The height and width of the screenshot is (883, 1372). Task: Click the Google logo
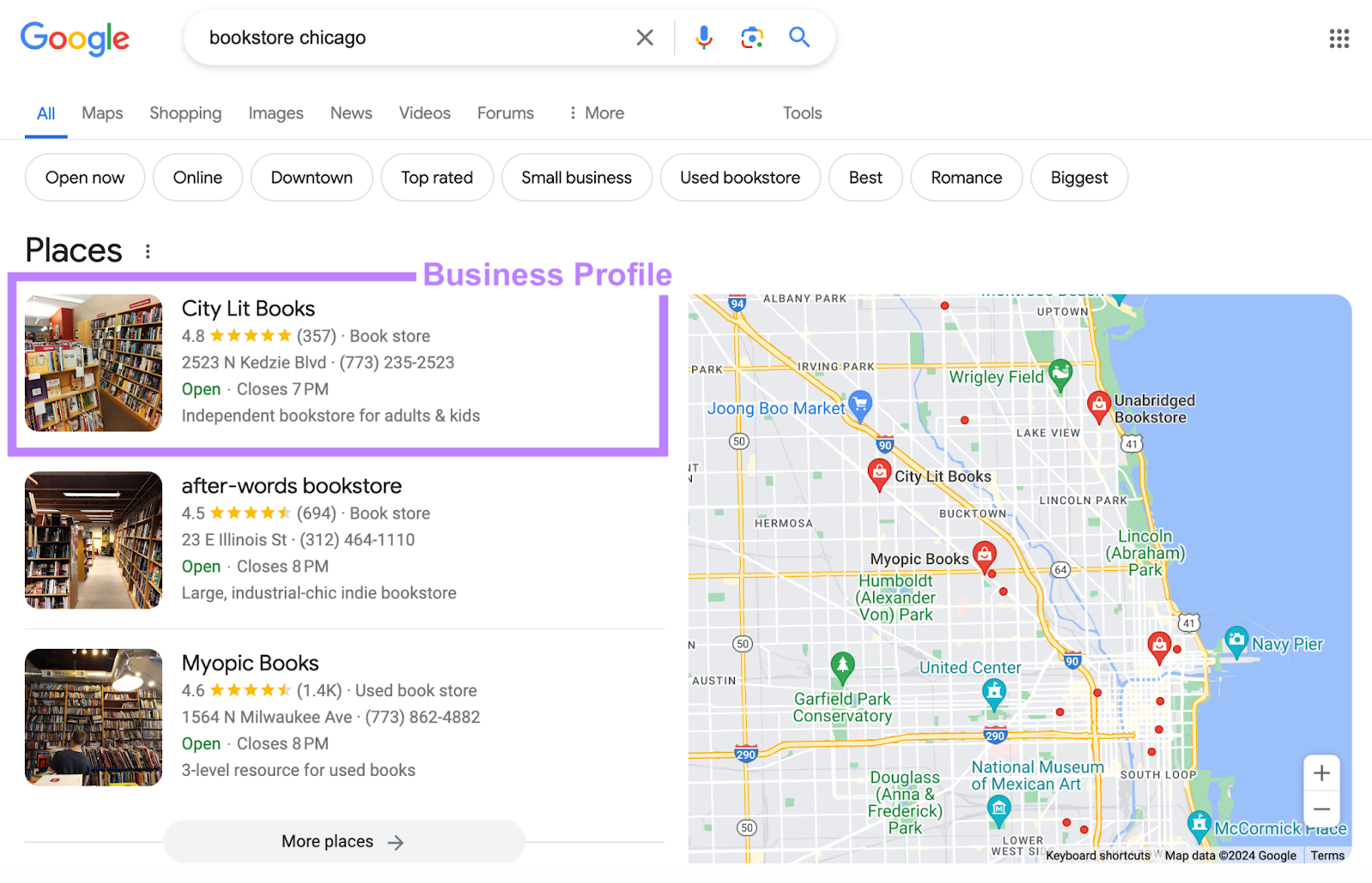click(75, 39)
